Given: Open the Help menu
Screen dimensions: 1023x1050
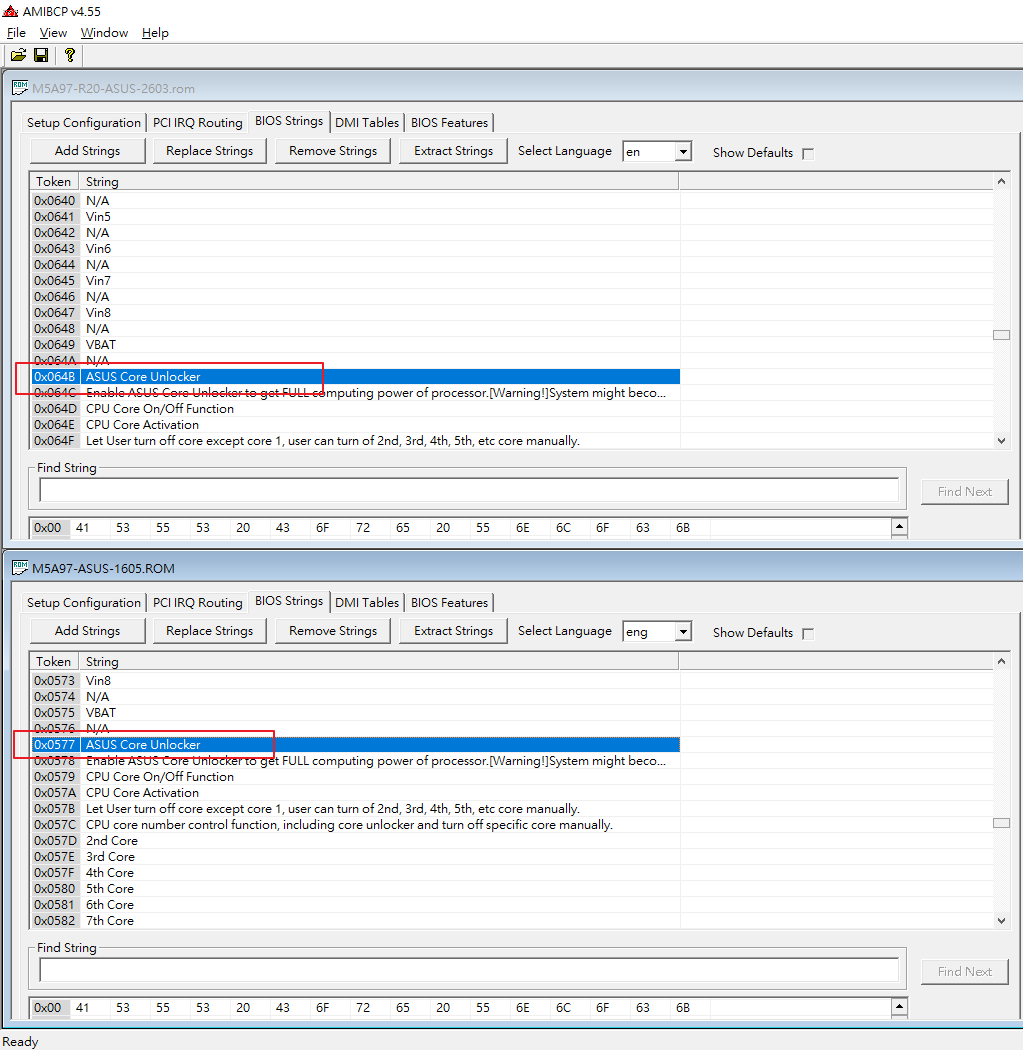Looking at the screenshot, I should pyautogui.click(x=155, y=33).
